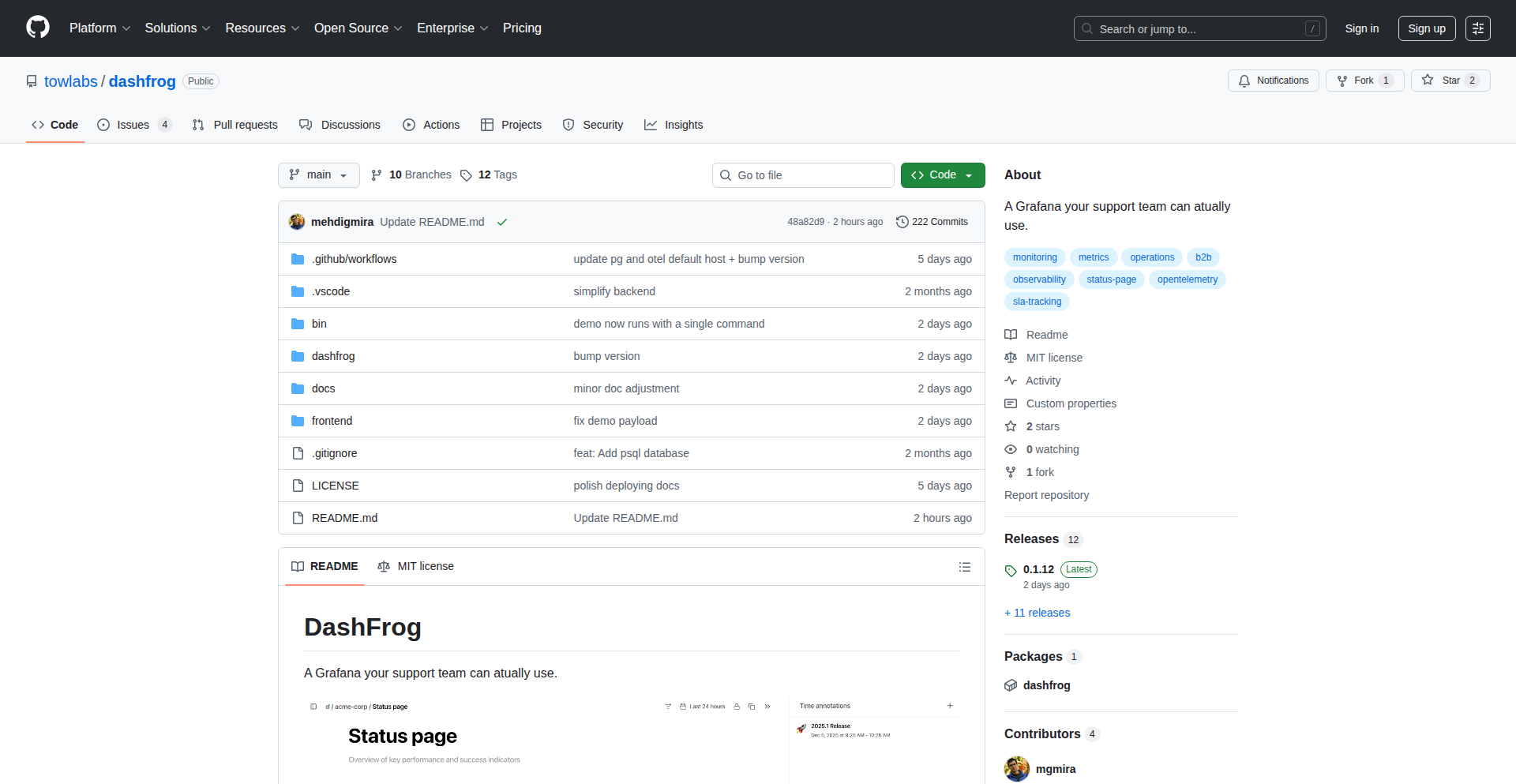
Task: Open the green Code dropdown button
Action: pyautogui.click(x=943, y=175)
